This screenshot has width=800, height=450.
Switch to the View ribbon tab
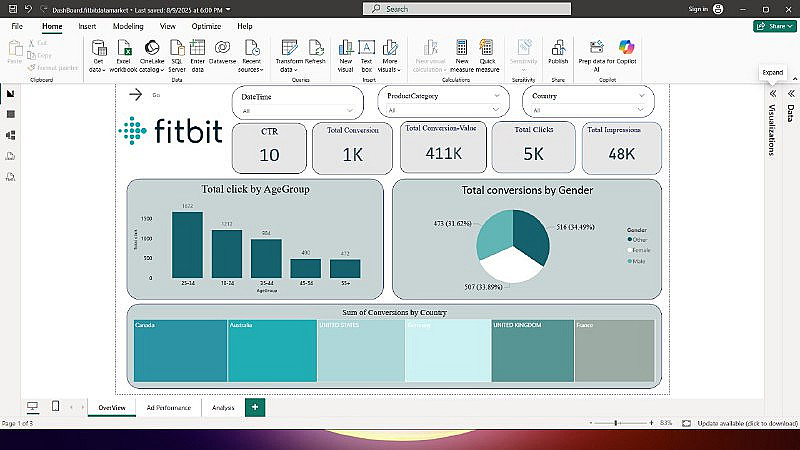[167, 26]
